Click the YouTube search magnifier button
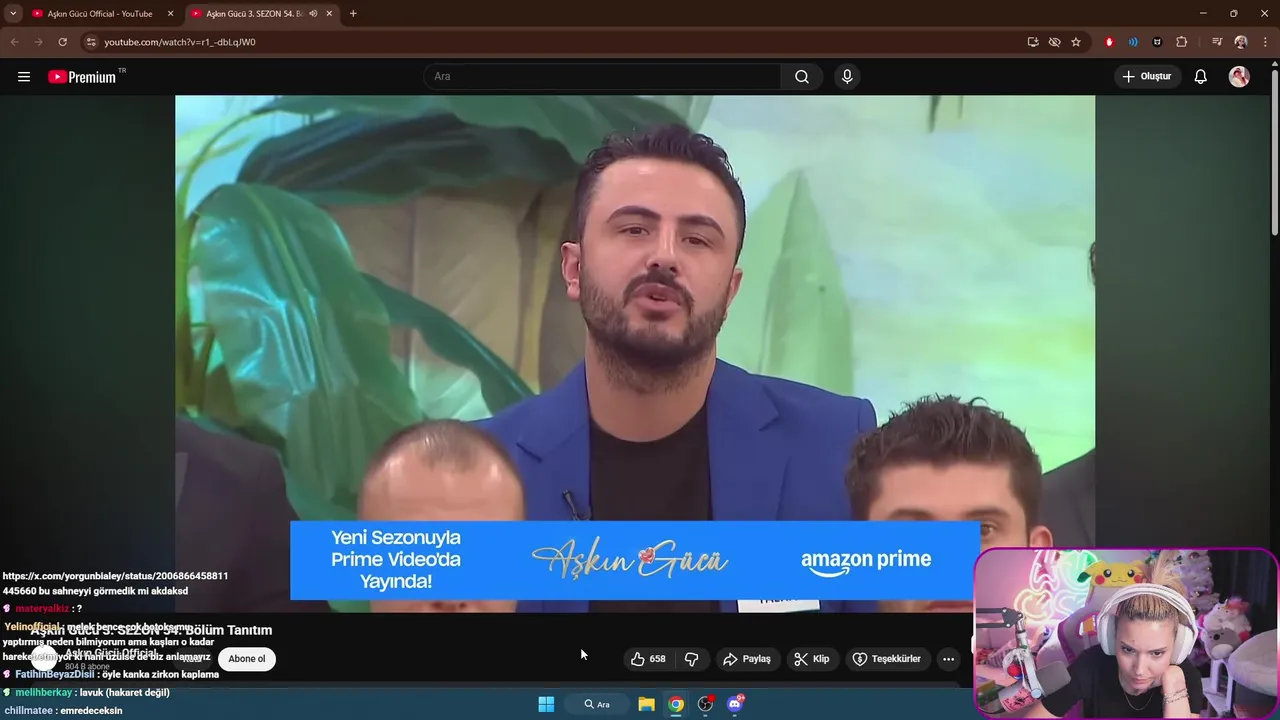The width and height of the screenshot is (1280, 720). click(x=802, y=77)
